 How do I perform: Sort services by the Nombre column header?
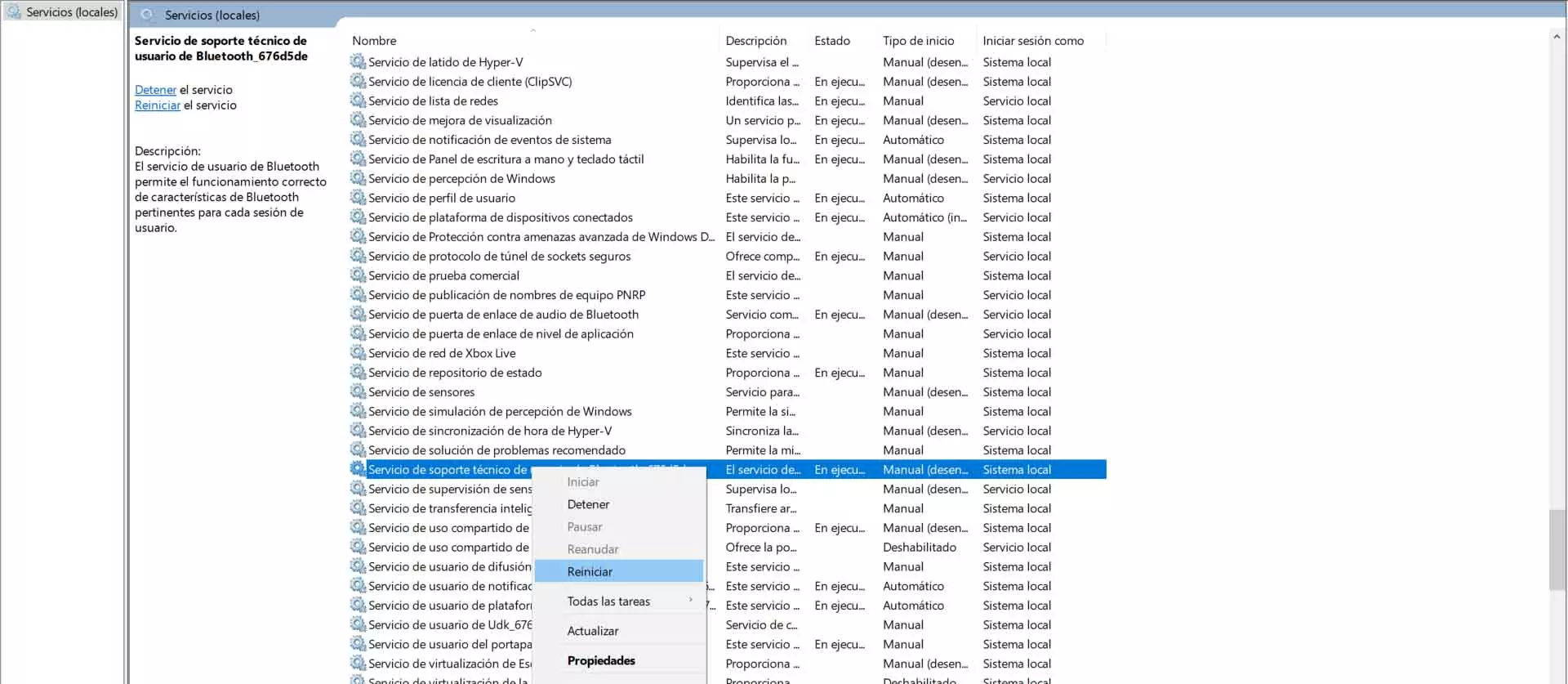(374, 41)
